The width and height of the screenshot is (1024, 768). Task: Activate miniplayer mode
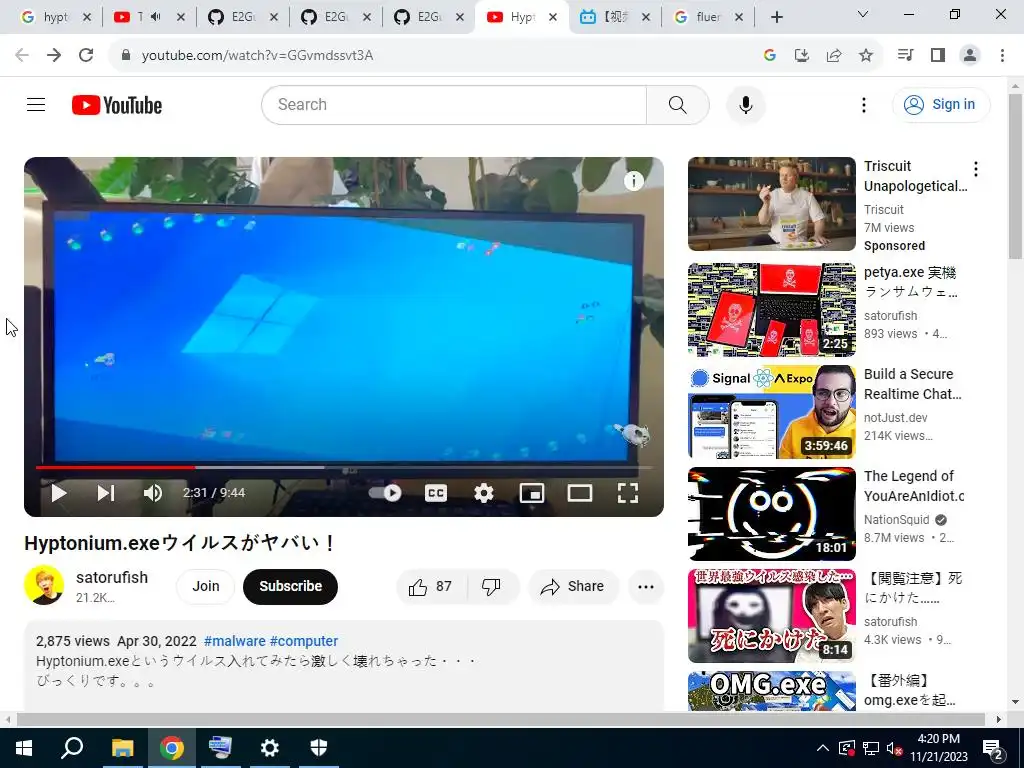click(x=532, y=493)
